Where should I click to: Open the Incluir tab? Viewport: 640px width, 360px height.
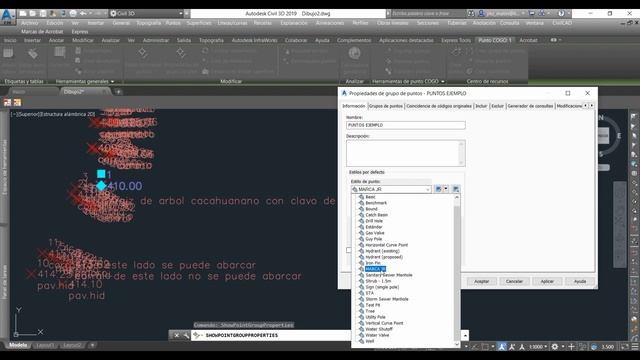tap(481, 106)
